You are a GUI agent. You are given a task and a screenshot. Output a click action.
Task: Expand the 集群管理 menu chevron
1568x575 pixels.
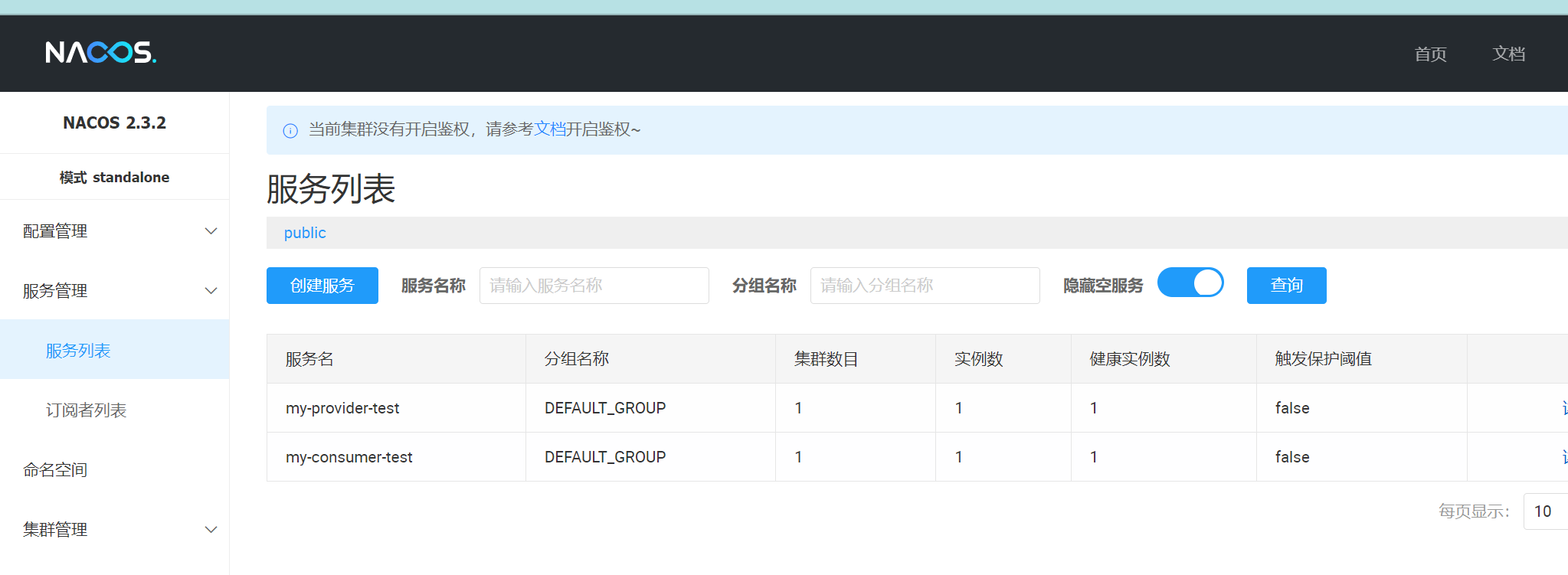pyautogui.click(x=211, y=529)
